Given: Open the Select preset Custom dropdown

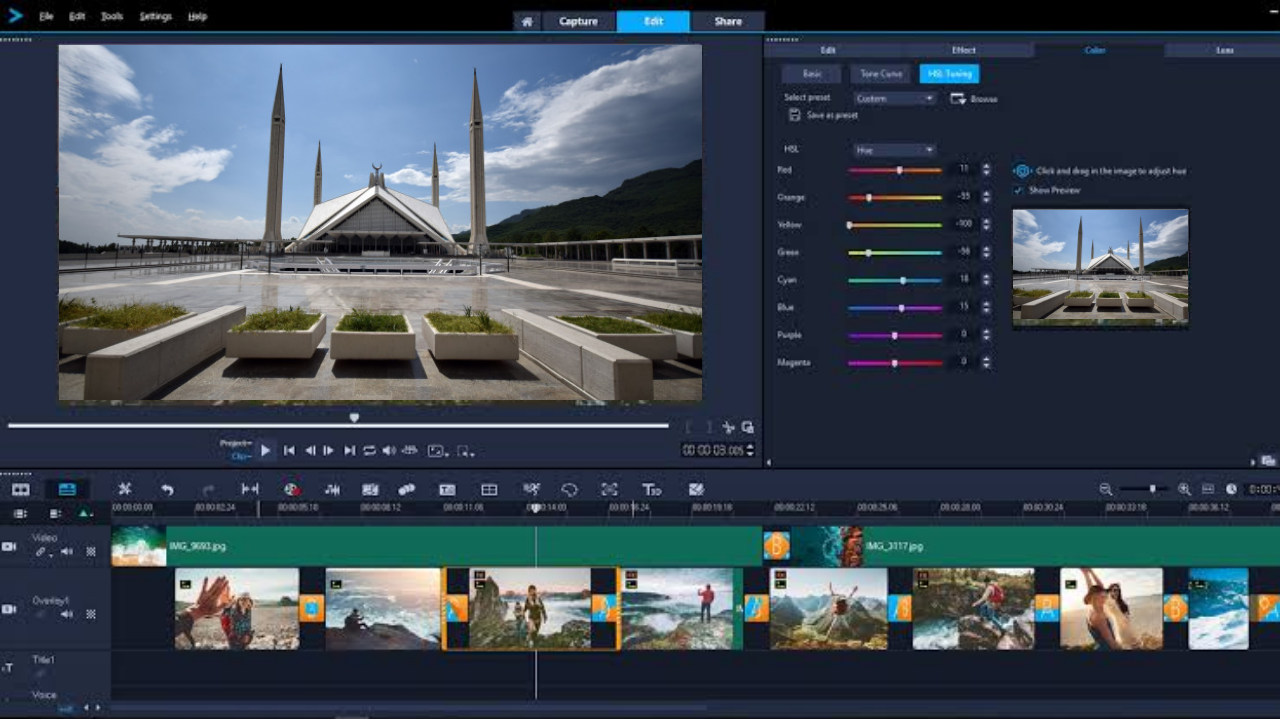Looking at the screenshot, I should pyautogui.click(x=895, y=98).
